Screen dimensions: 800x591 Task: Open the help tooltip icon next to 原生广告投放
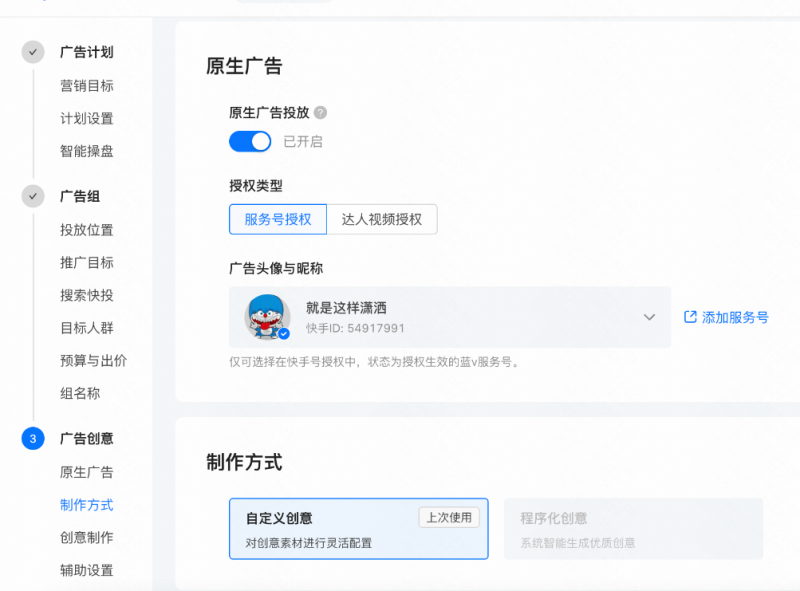[x=319, y=113]
